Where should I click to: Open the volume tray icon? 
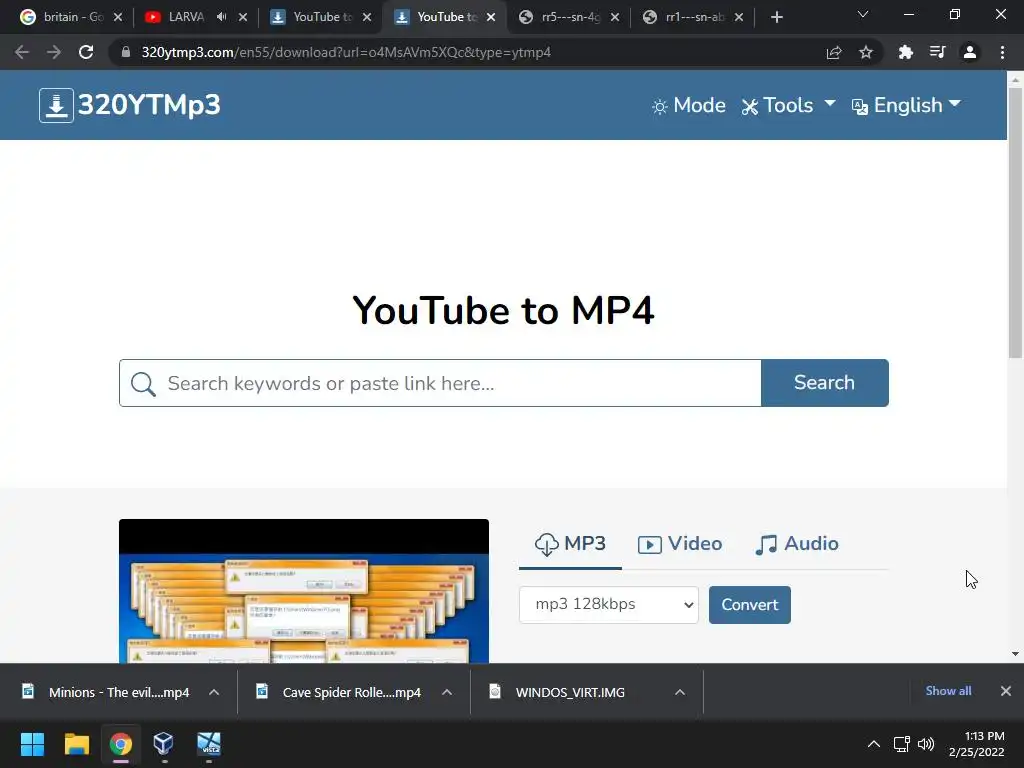click(925, 744)
